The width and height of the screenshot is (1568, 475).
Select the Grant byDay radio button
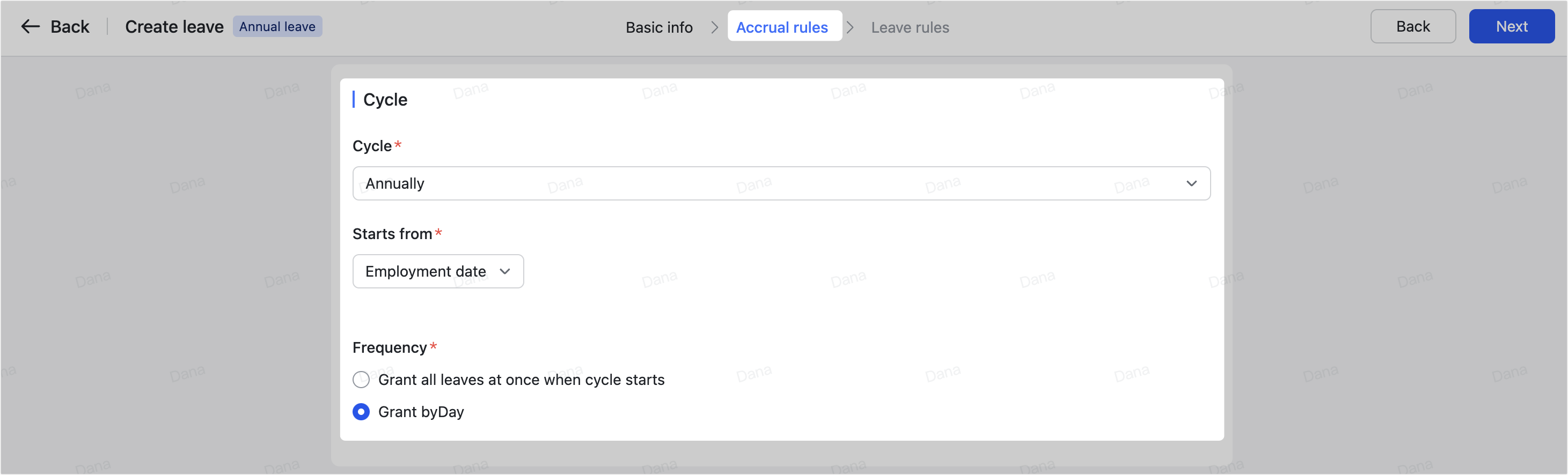click(361, 412)
